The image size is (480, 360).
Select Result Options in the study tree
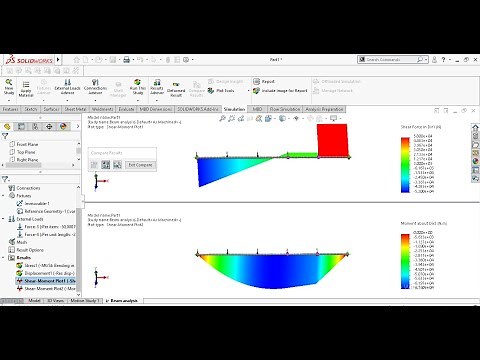(26, 250)
